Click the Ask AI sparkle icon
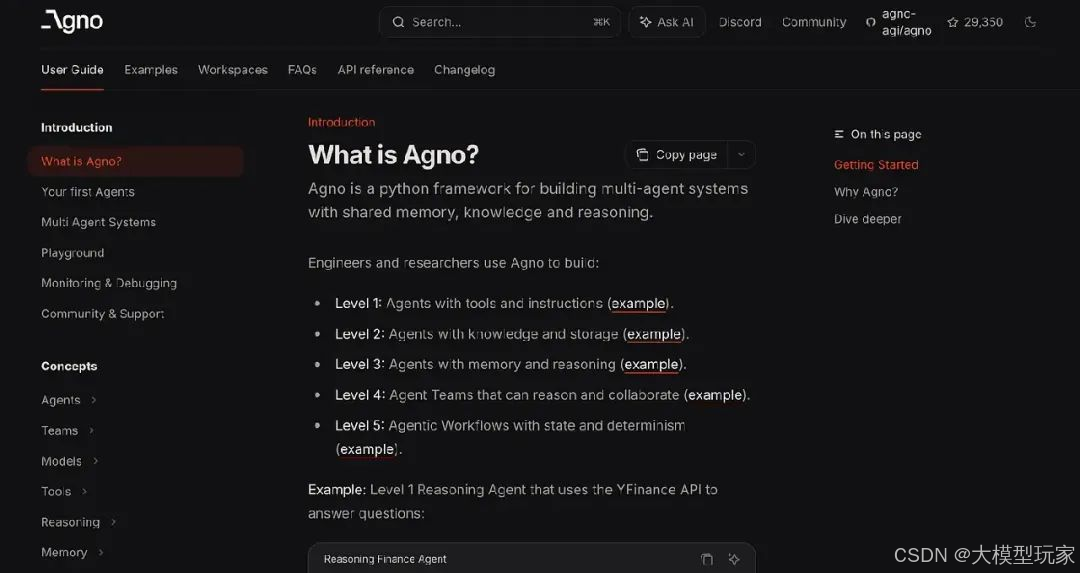 tap(645, 22)
